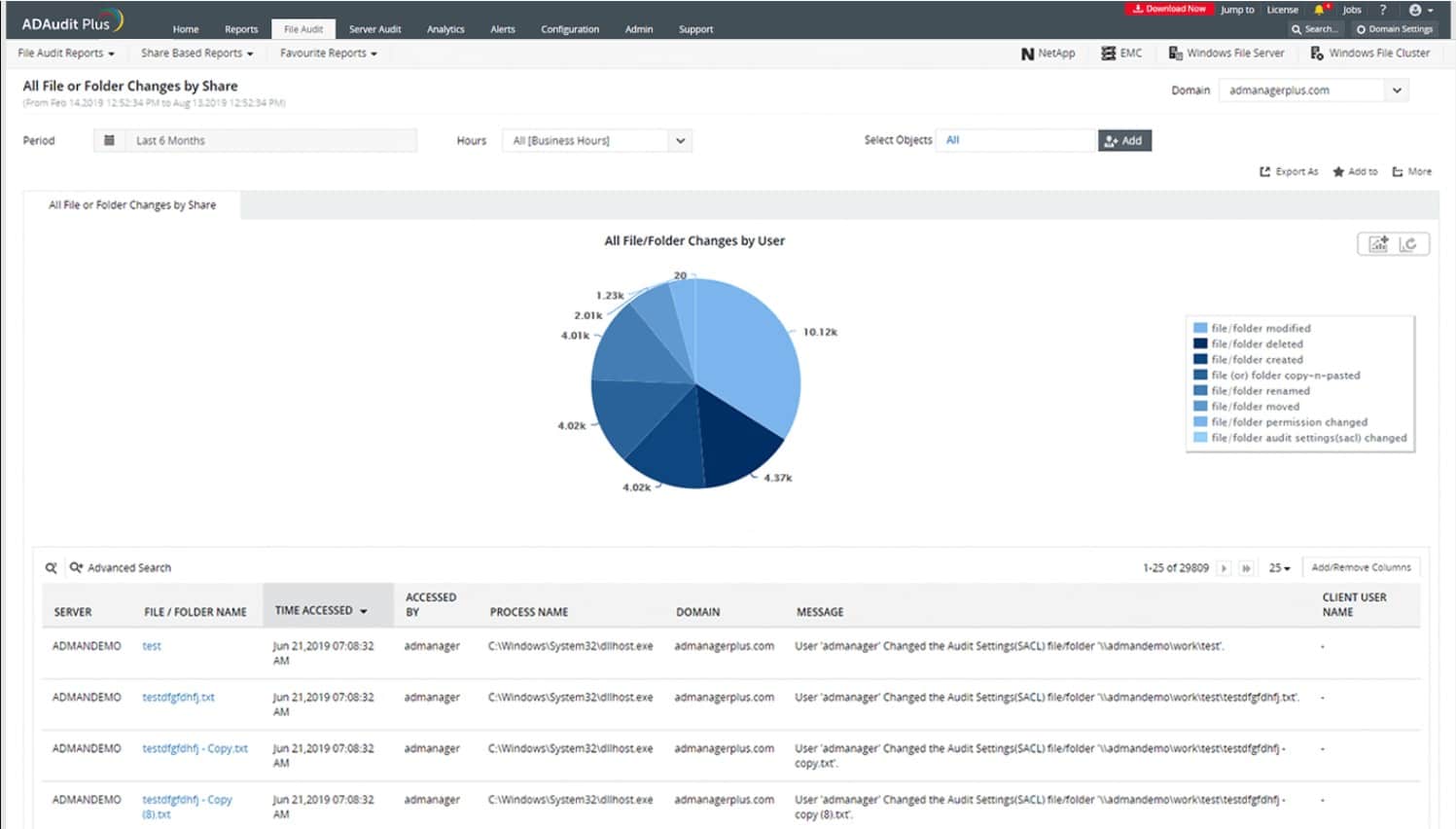This screenshot has width=1456, height=829.
Task: Open the Configuration tab
Action: [570, 29]
